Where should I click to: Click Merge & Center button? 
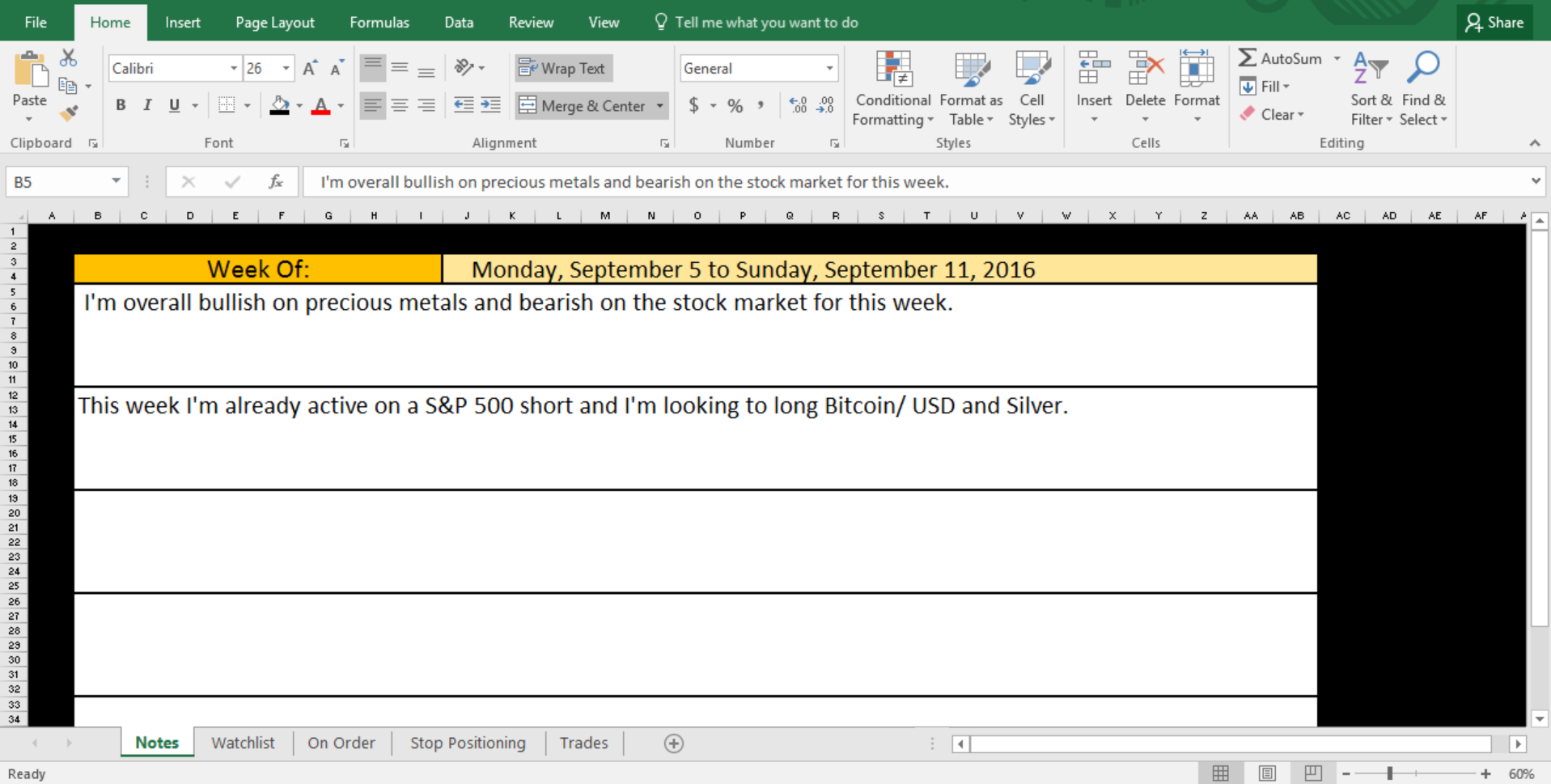pyautogui.click(x=583, y=106)
